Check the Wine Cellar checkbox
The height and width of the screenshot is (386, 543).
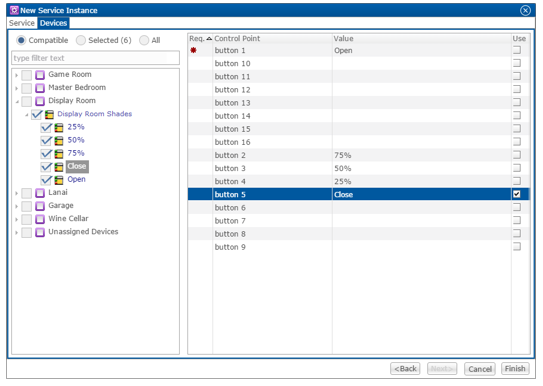[27, 219]
